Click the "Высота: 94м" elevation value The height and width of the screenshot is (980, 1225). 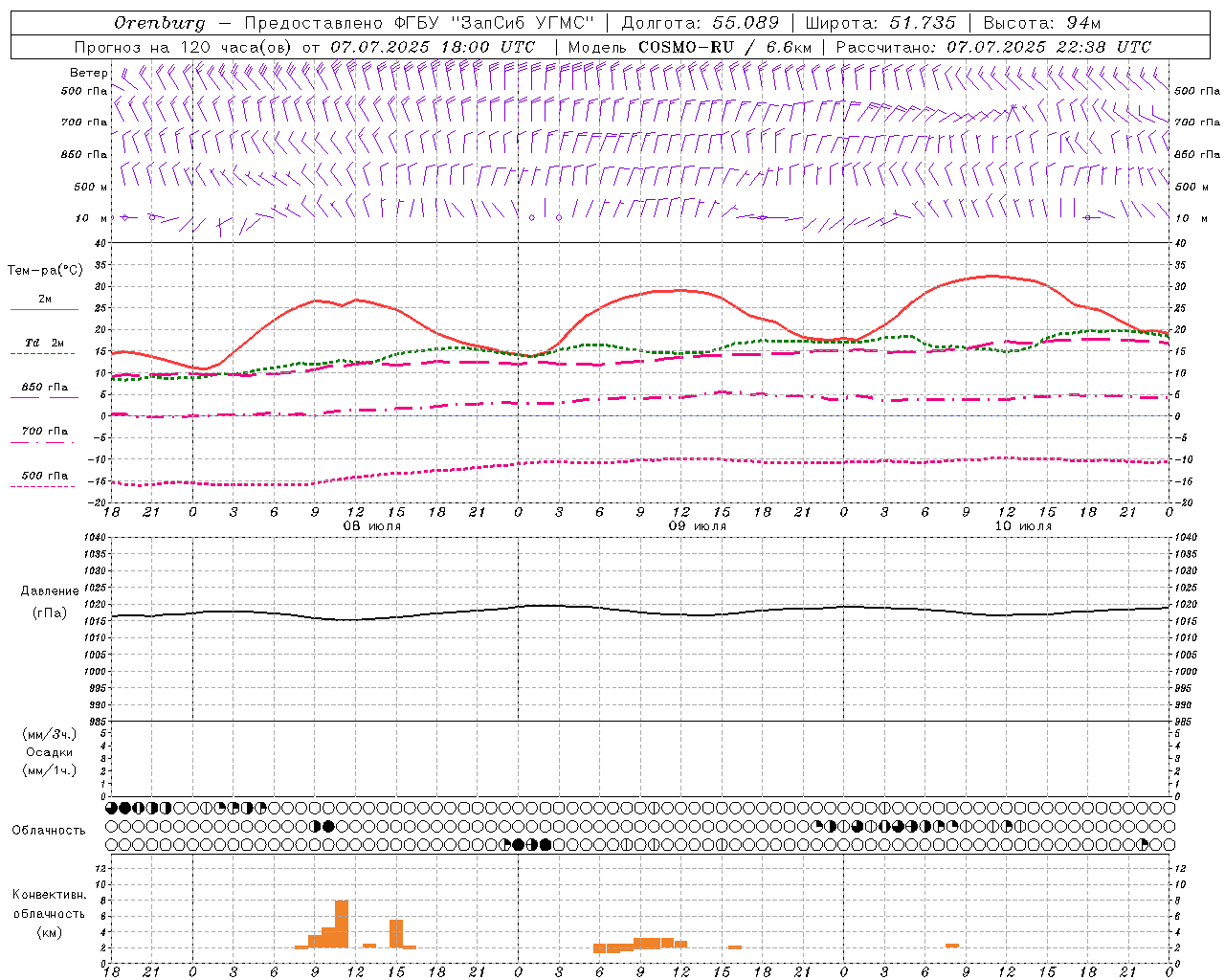click(x=1042, y=23)
